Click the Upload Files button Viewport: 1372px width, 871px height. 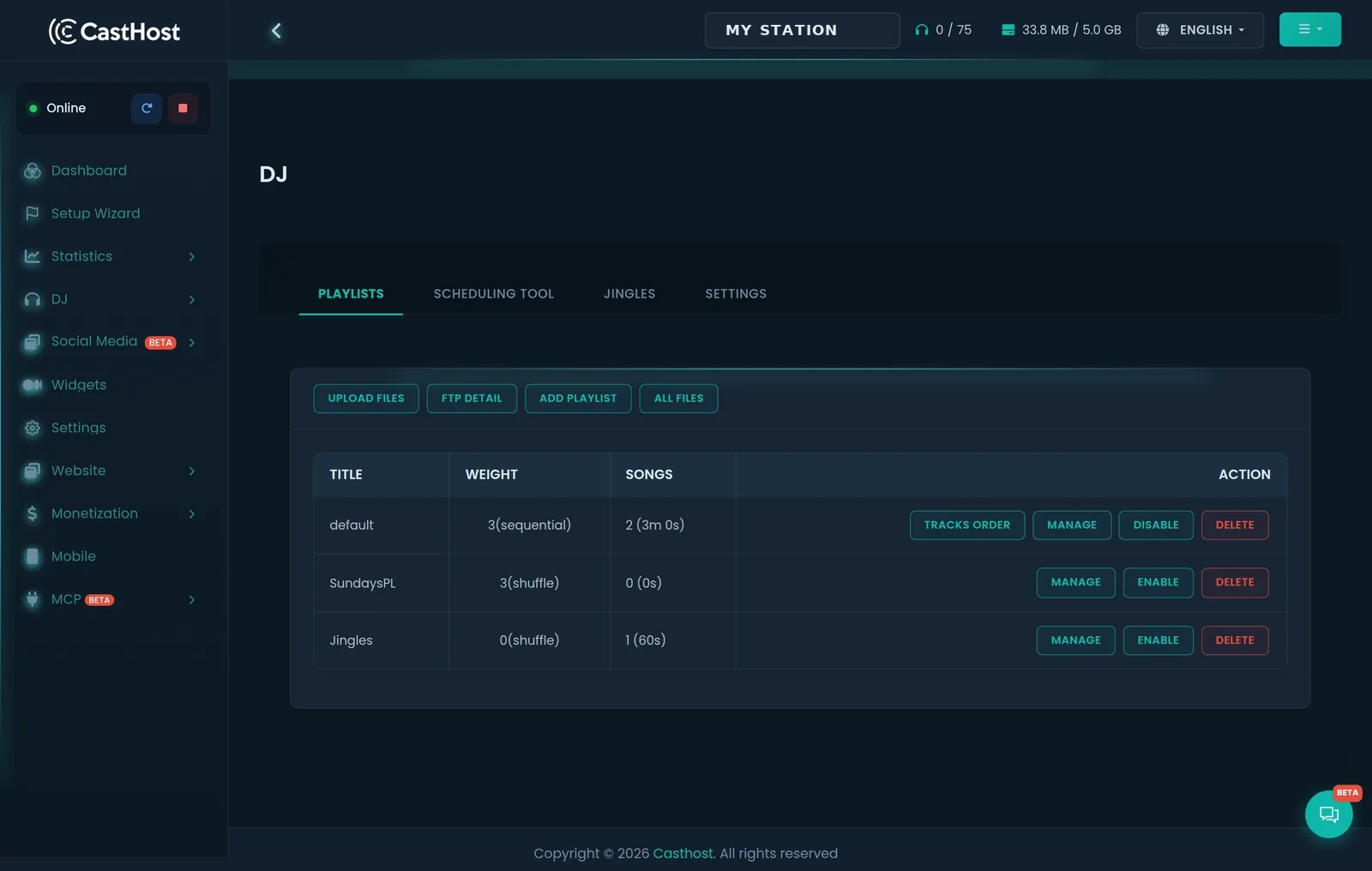(x=366, y=399)
